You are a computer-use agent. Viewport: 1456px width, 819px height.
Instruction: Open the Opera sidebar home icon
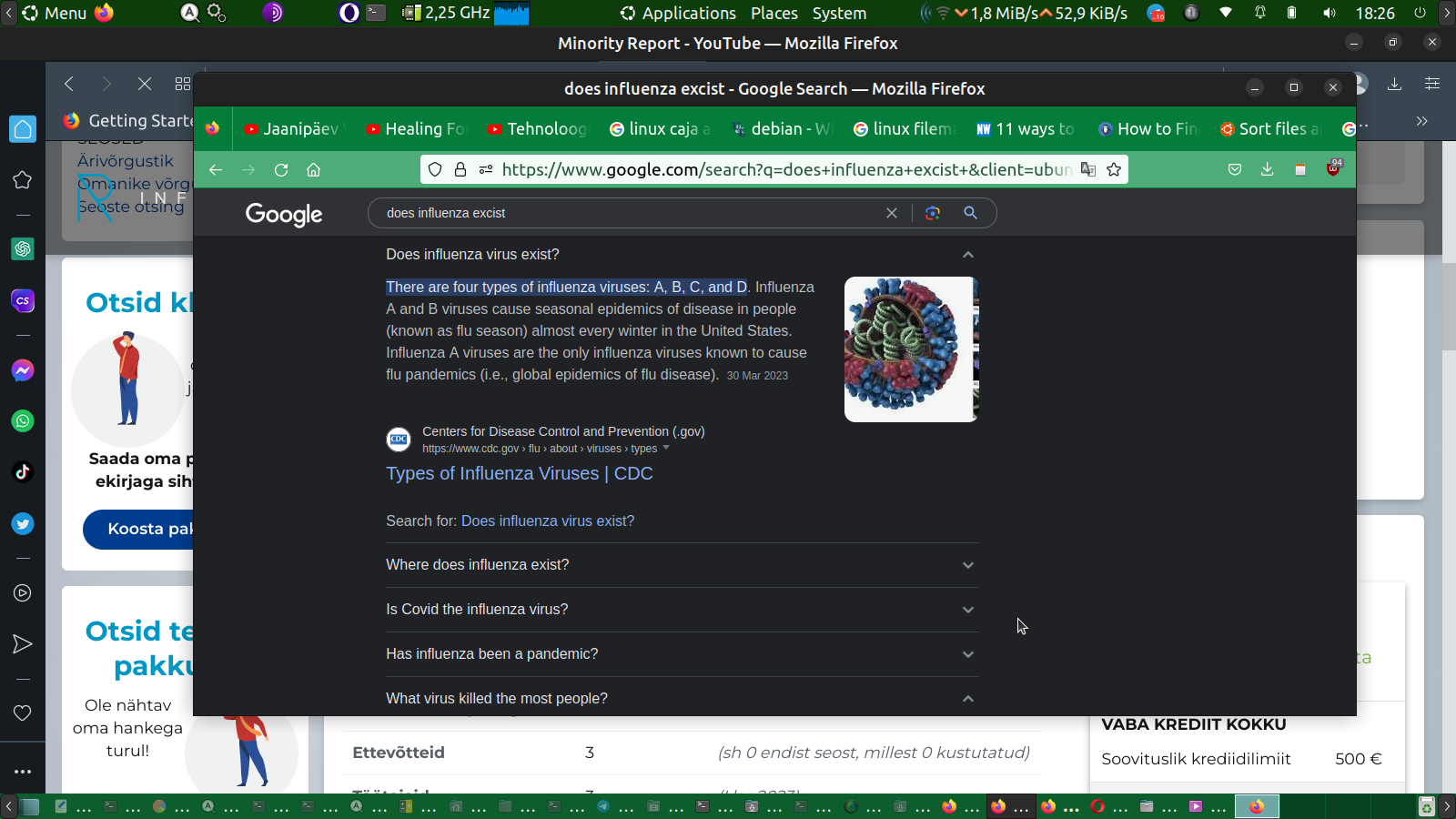[23, 129]
